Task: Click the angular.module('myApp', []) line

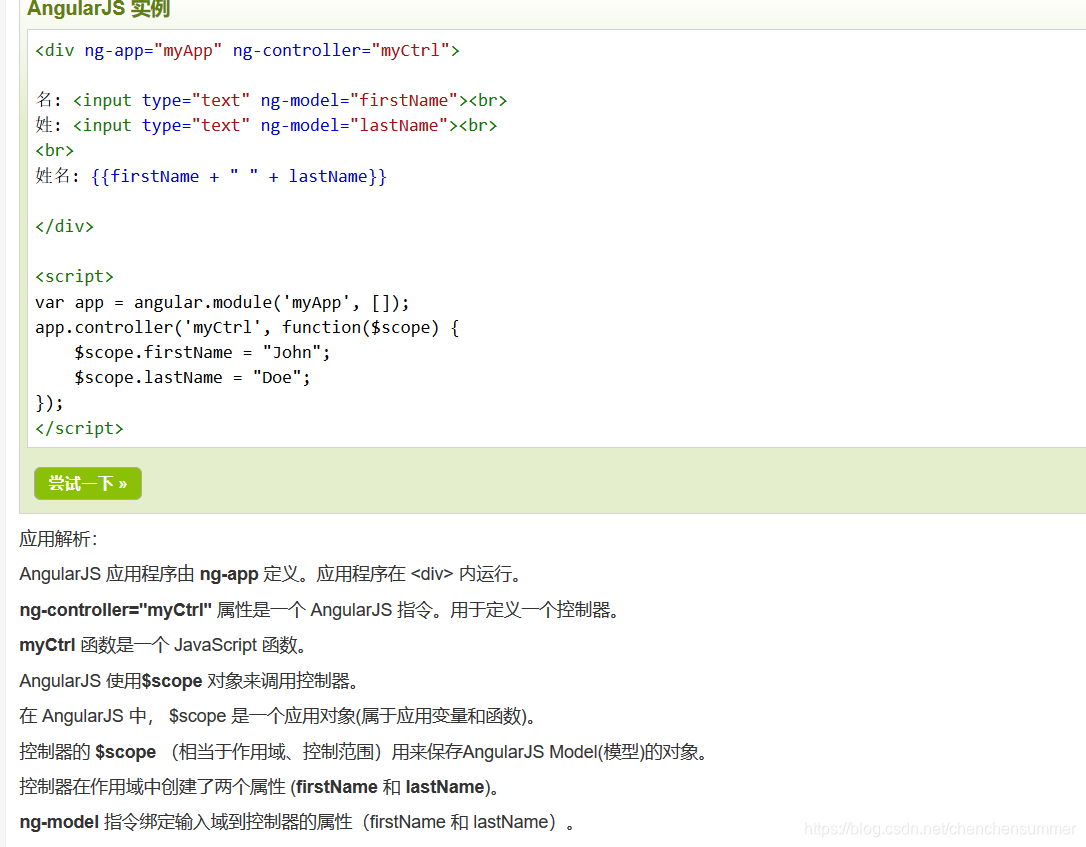Action: [x=222, y=303]
